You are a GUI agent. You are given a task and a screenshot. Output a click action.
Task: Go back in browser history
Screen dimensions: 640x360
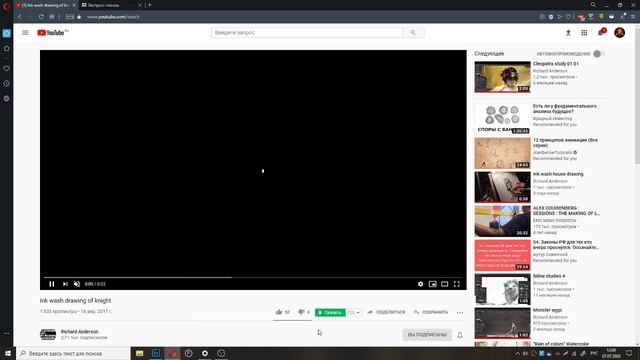(x=20, y=17)
